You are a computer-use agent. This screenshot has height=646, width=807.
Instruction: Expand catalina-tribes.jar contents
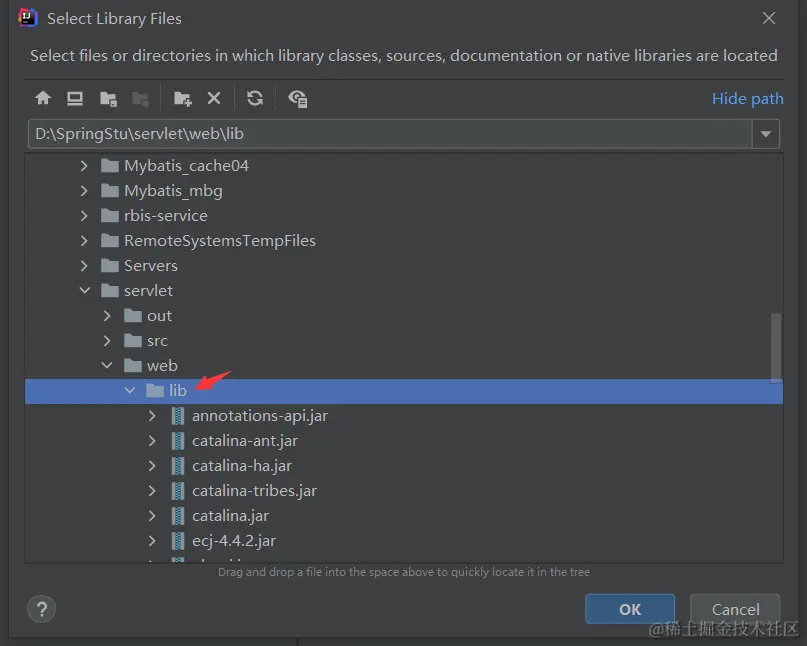pos(152,491)
